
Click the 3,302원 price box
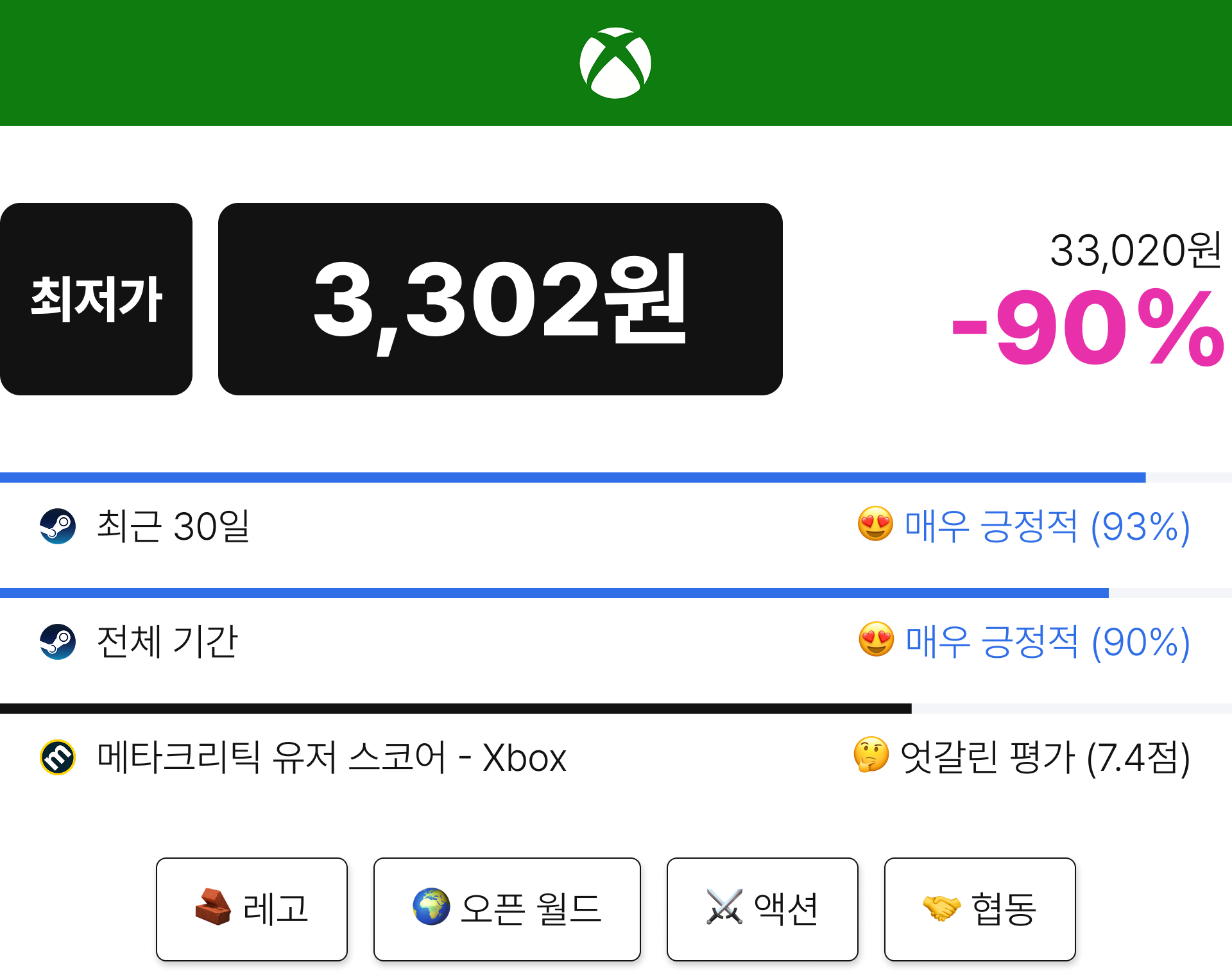501,299
